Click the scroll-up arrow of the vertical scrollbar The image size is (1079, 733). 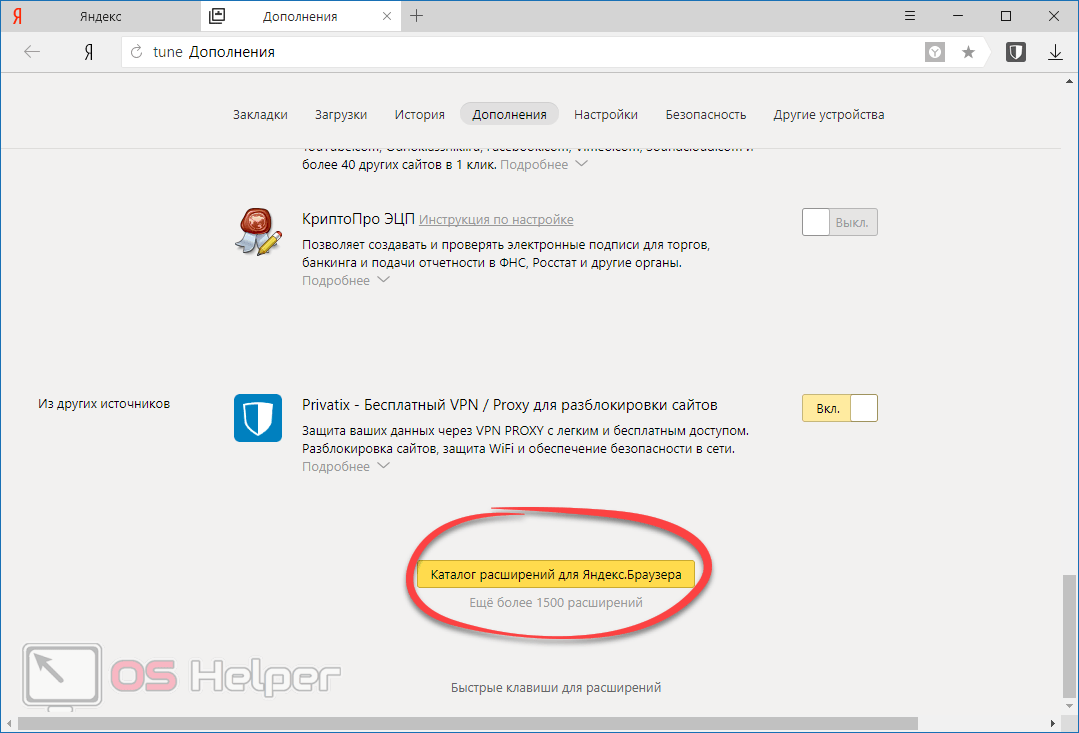pos(1069,81)
